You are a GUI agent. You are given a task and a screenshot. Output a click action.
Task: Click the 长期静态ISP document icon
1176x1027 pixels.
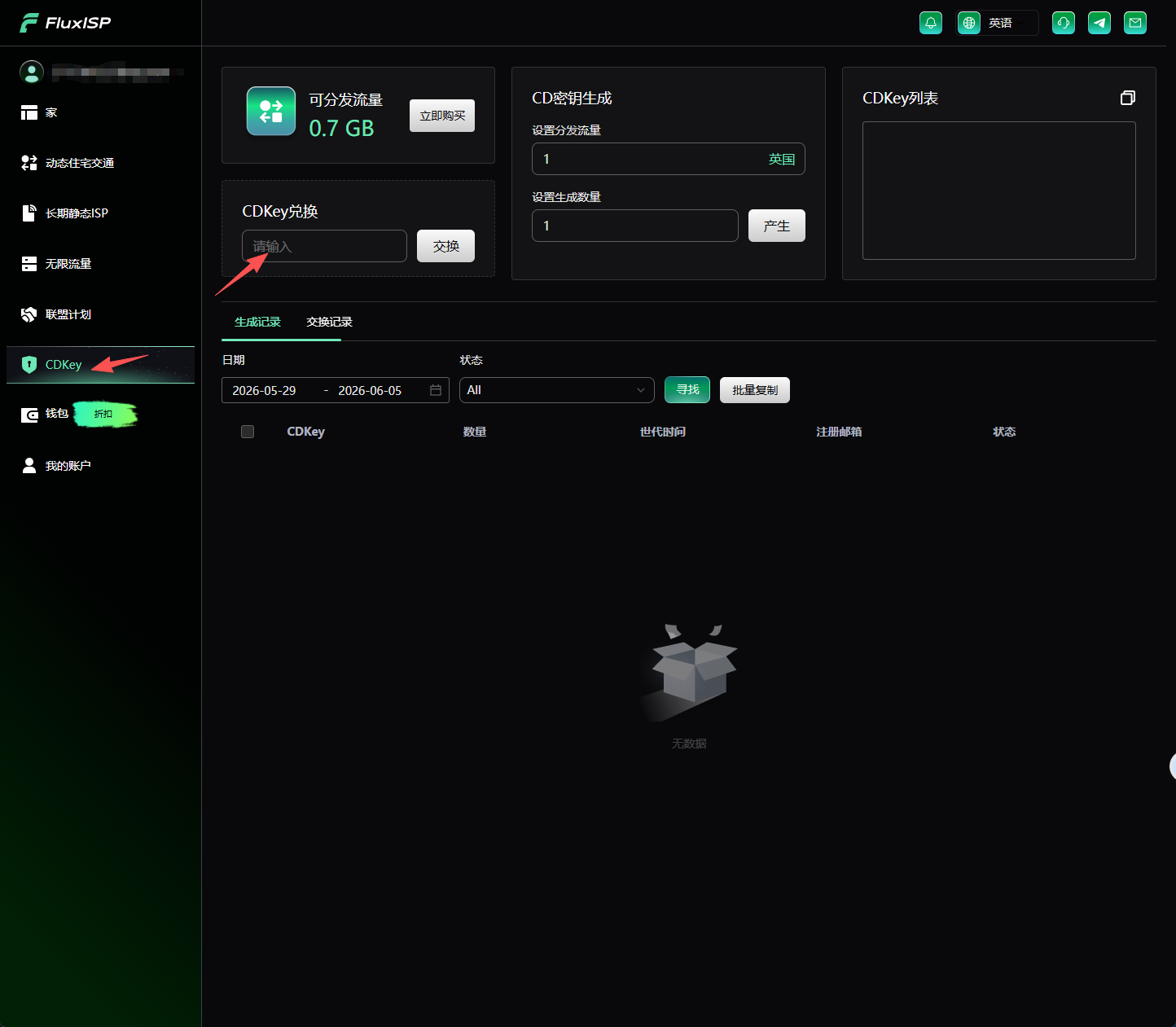(x=29, y=213)
